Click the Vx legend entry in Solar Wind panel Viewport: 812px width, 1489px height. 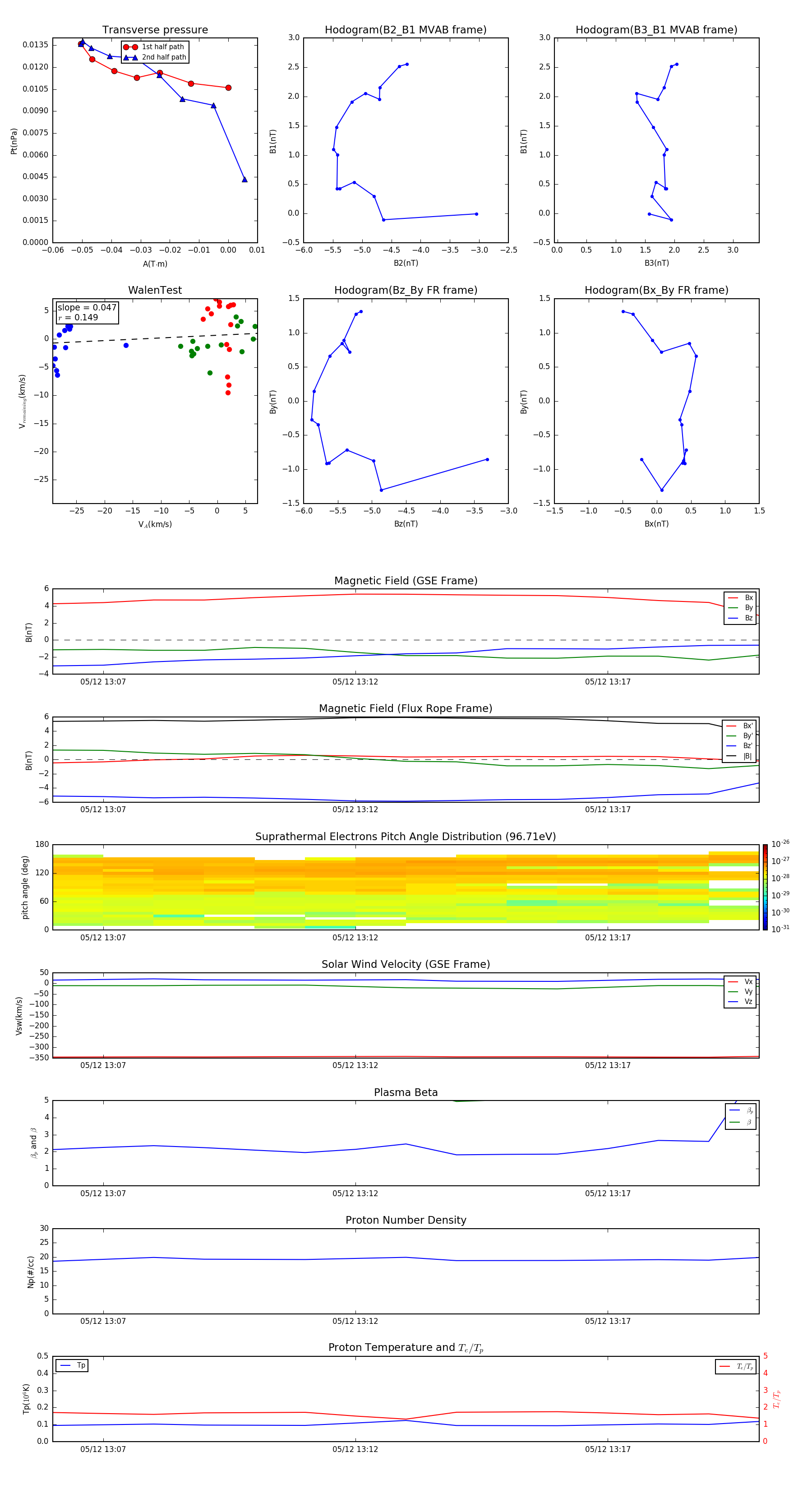[740, 981]
